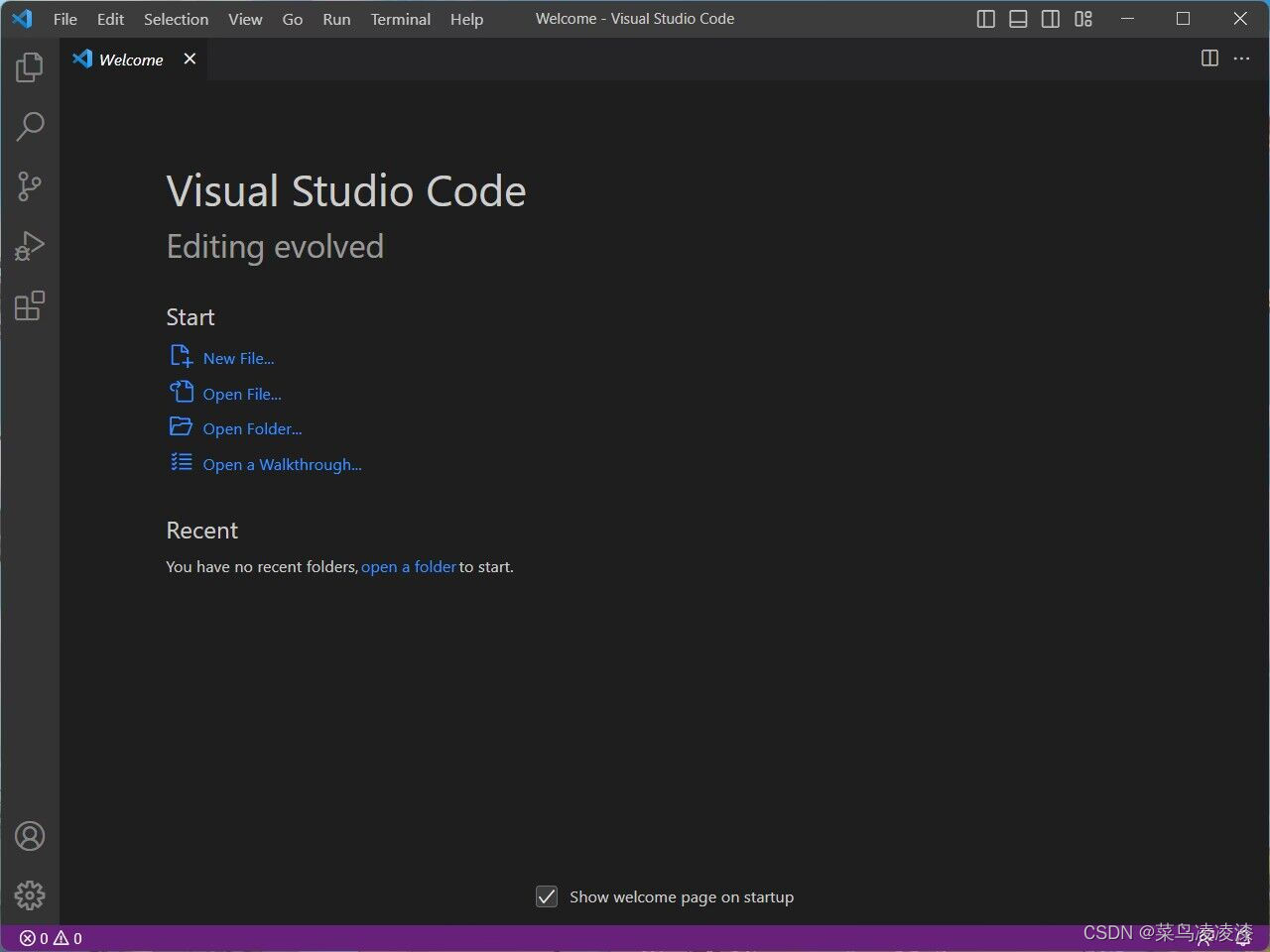Open the Help menu
This screenshot has width=1270, height=952.
(466, 19)
